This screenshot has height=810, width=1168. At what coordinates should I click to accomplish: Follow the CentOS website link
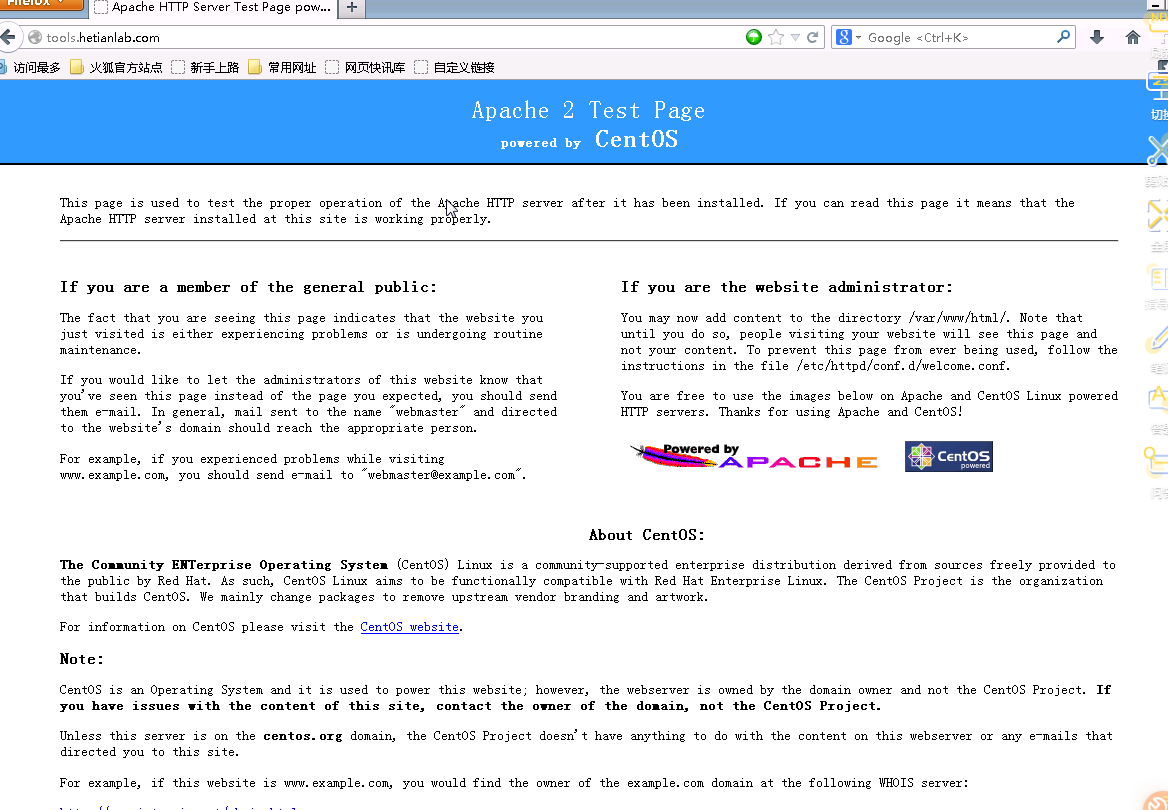410,627
